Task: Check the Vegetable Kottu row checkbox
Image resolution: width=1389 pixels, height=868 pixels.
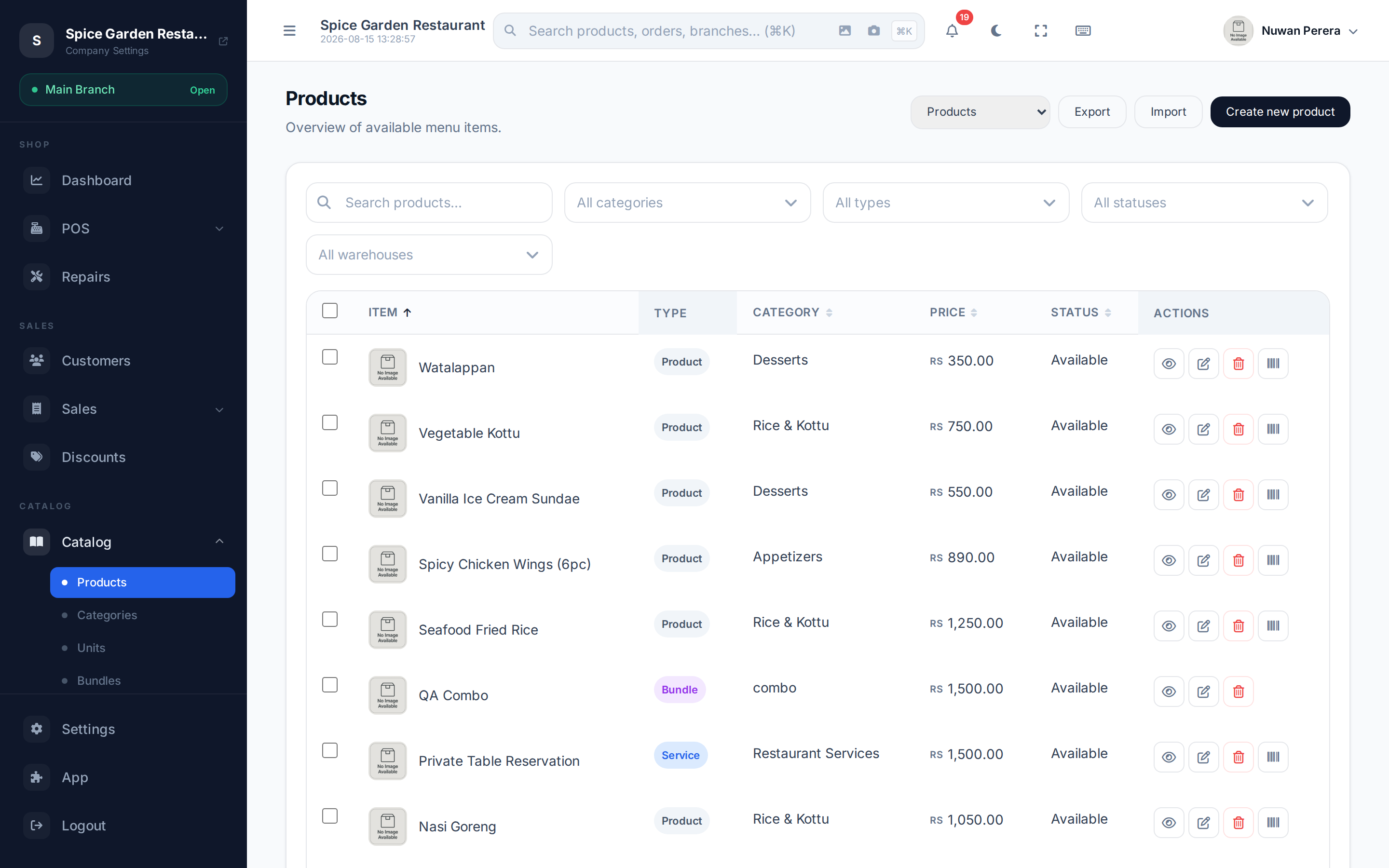Action: point(330,422)
